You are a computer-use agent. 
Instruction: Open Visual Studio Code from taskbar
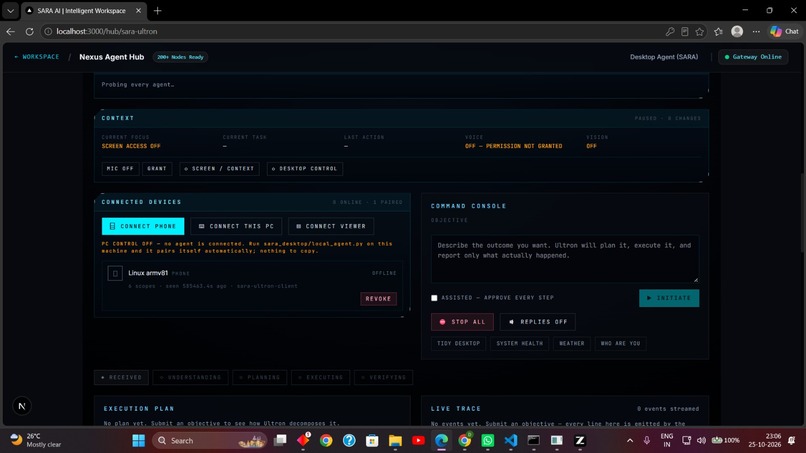point(510,441)
